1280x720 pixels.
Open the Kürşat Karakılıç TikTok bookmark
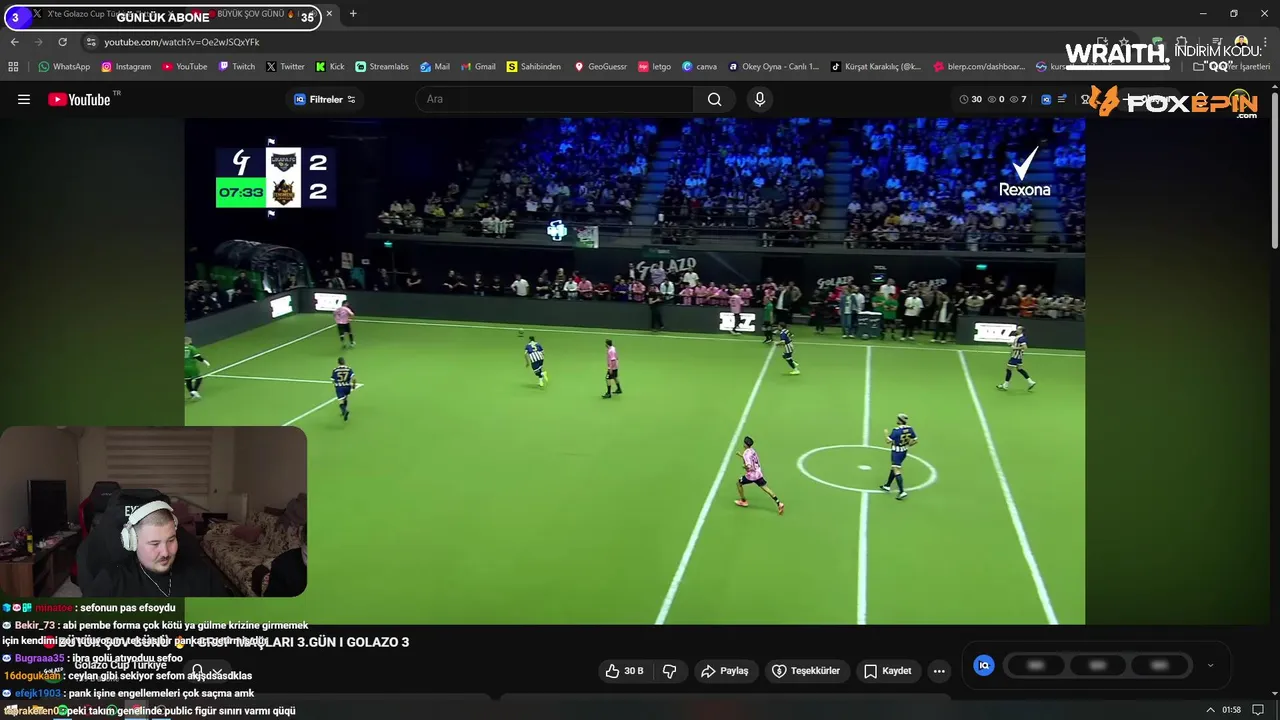(x=876, y=67)
